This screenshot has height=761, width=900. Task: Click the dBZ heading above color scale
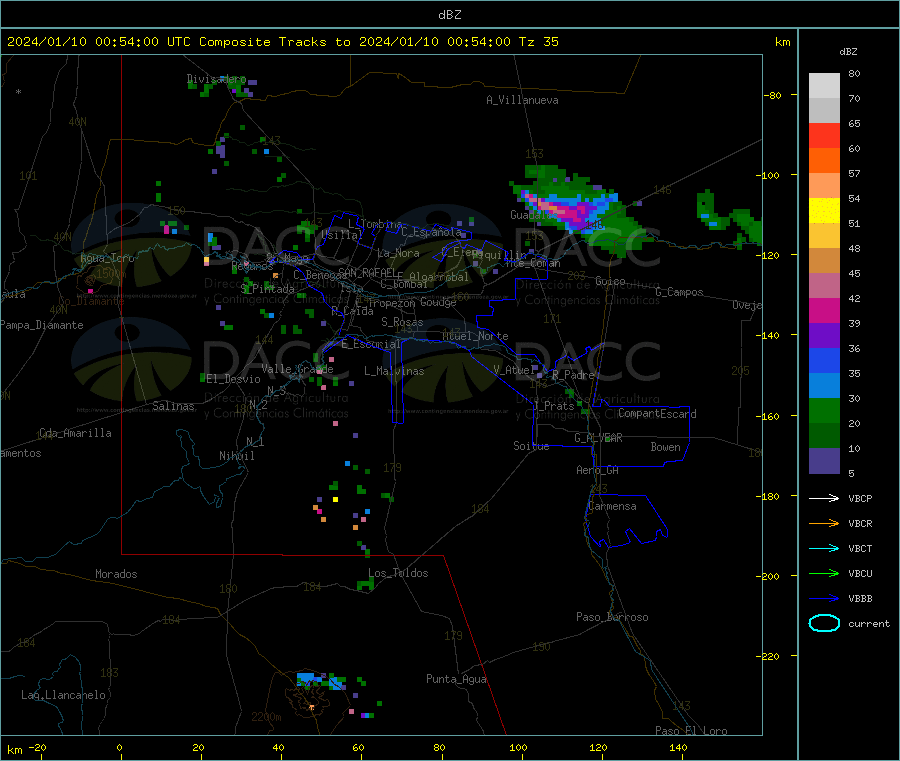(x=848, y=52)
